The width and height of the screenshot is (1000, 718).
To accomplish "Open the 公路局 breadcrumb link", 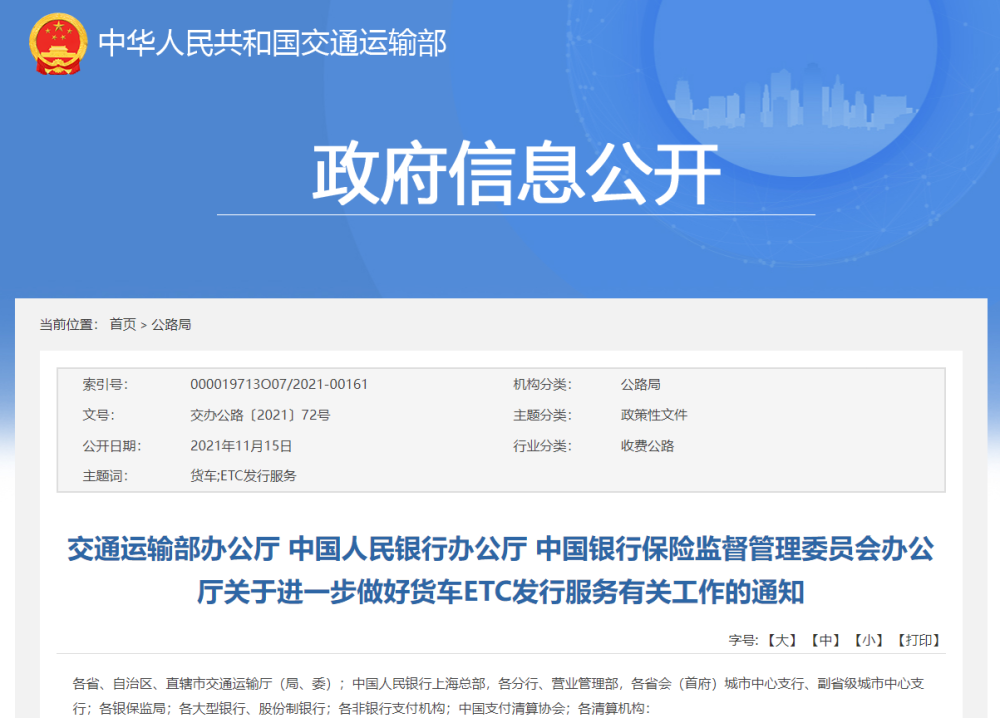I will tap(173, 323).
